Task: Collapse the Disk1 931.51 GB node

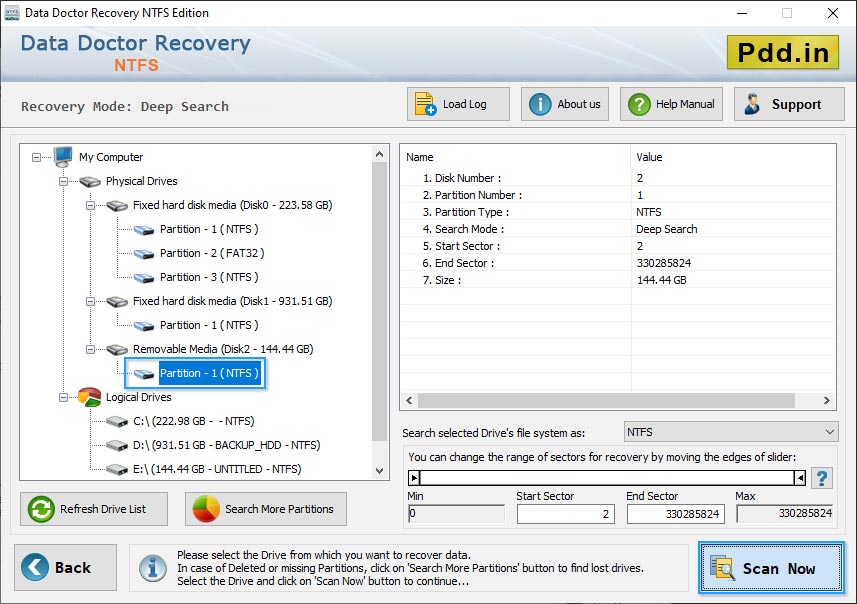Action: (x=90, y=301)
